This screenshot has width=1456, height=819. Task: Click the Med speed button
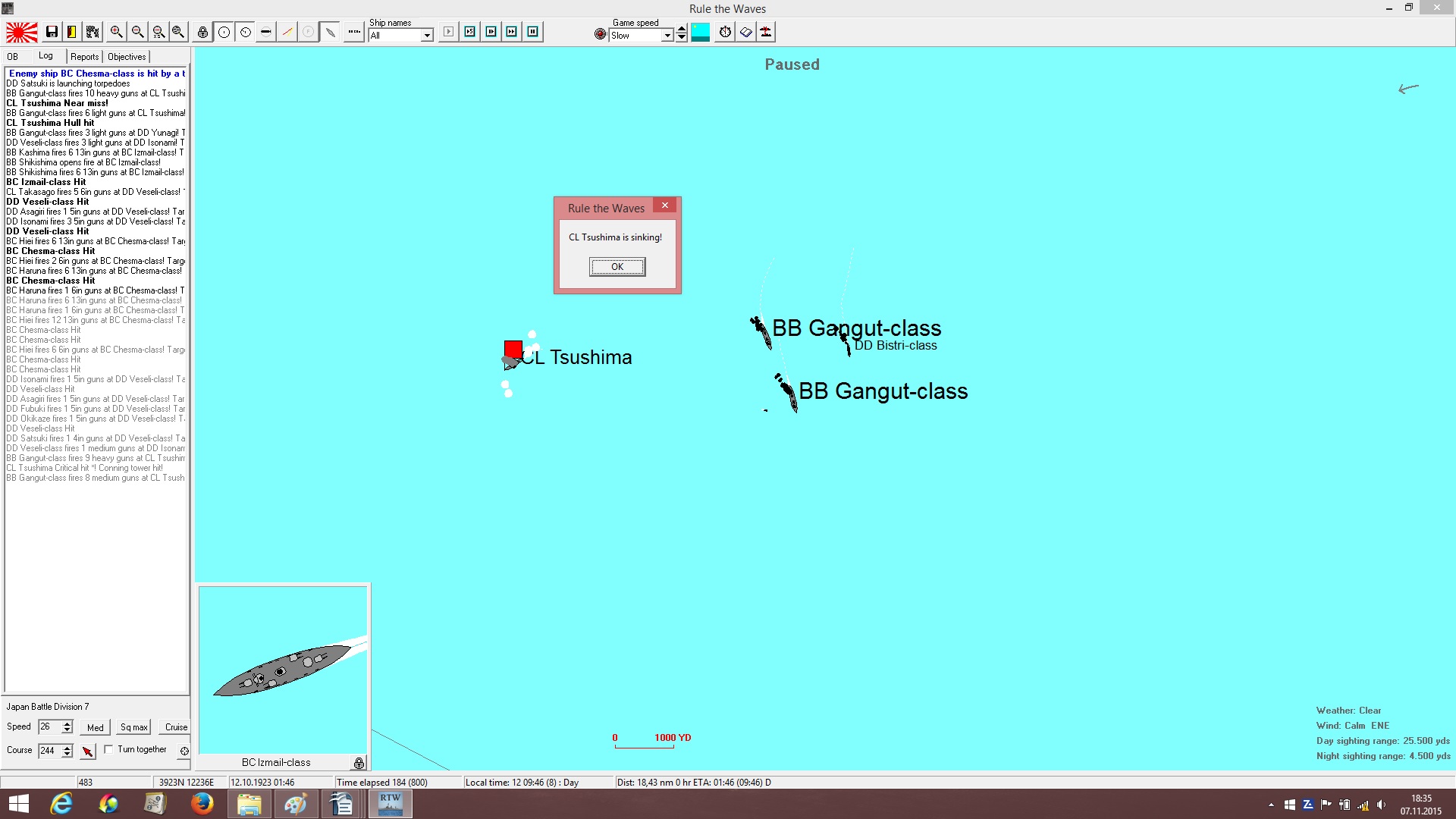coord(96,727)
